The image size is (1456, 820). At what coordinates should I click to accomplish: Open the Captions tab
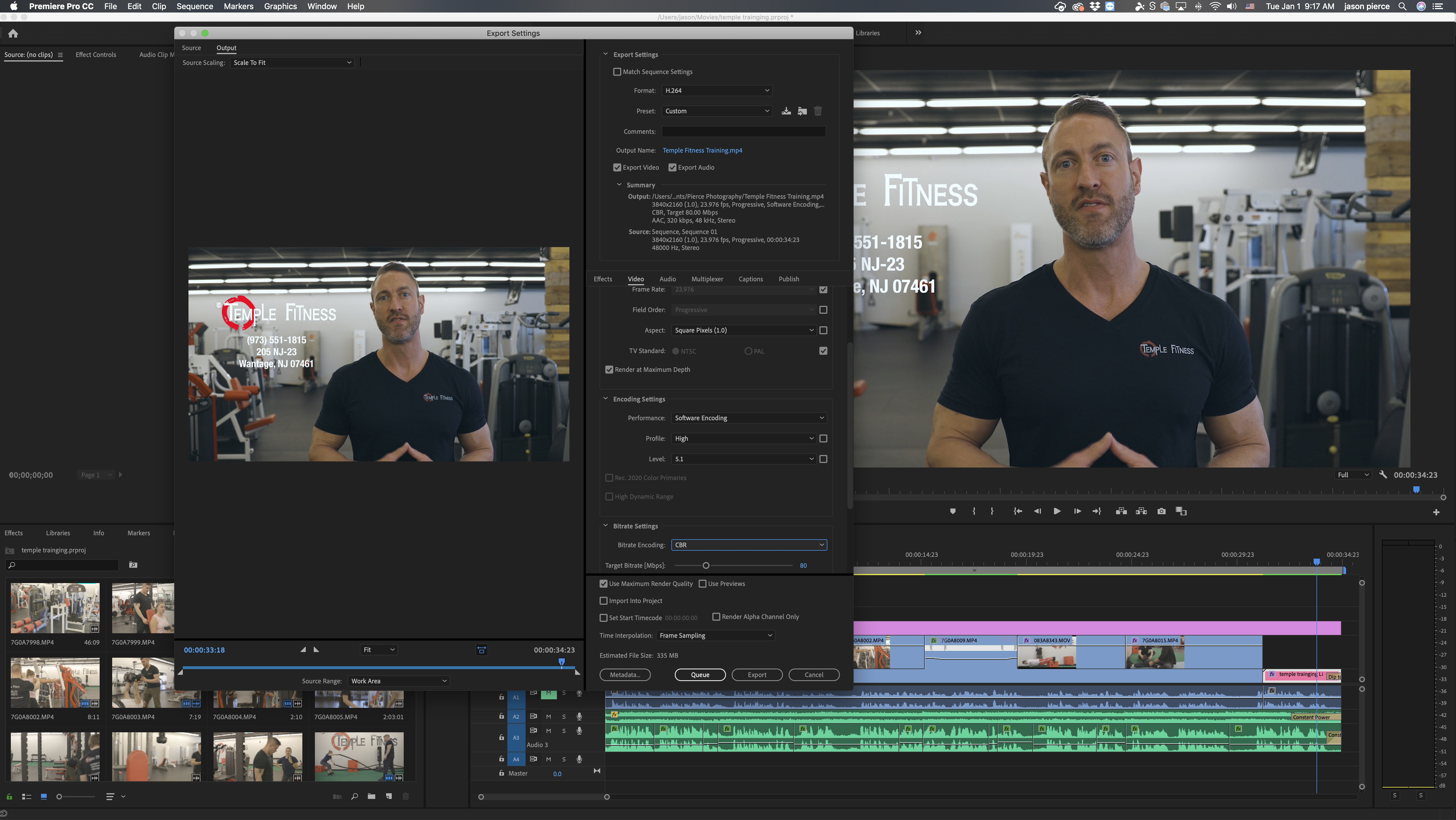(x=750, y=279)
